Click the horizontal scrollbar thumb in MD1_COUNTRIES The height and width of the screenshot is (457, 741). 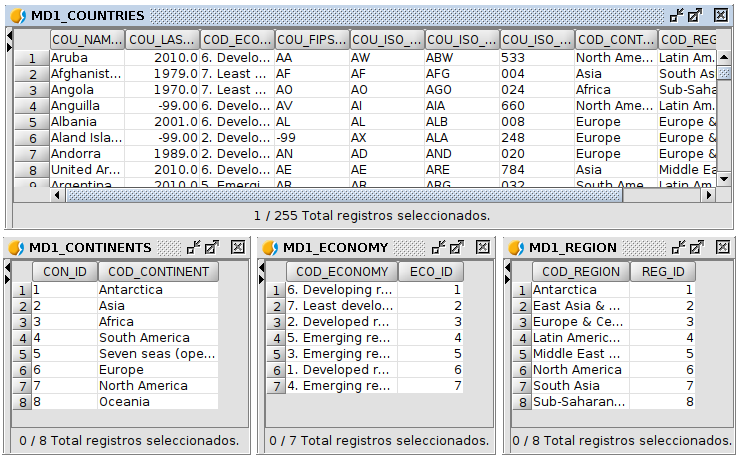(345, 195)
